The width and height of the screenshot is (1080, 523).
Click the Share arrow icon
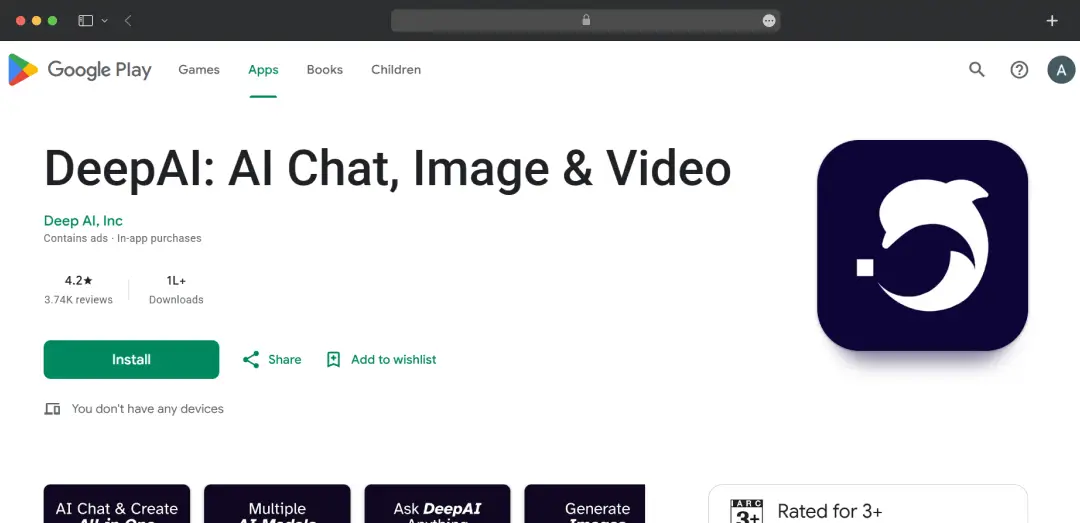tap(251, 360)
